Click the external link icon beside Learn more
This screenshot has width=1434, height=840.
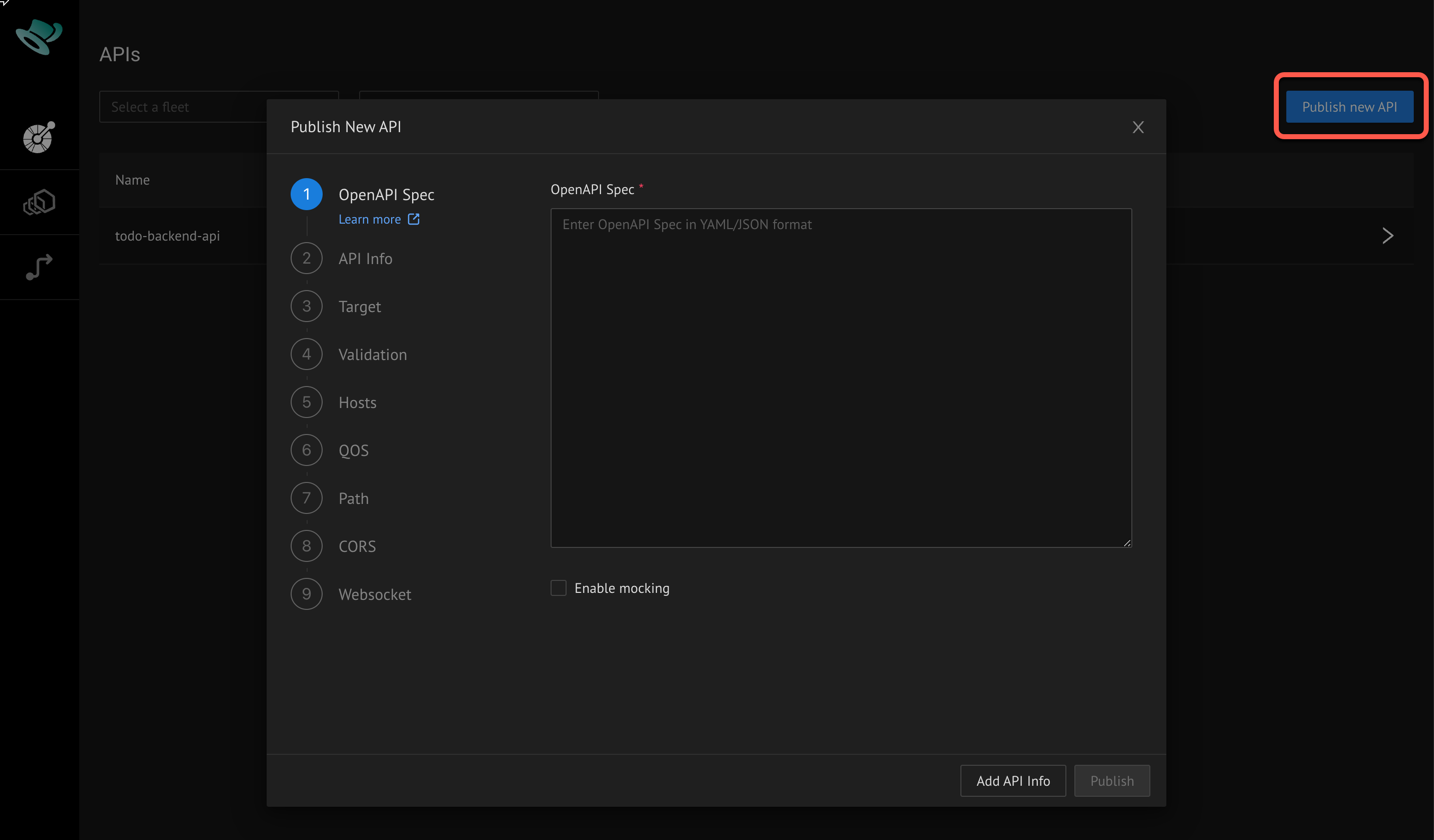click(414, 219)
